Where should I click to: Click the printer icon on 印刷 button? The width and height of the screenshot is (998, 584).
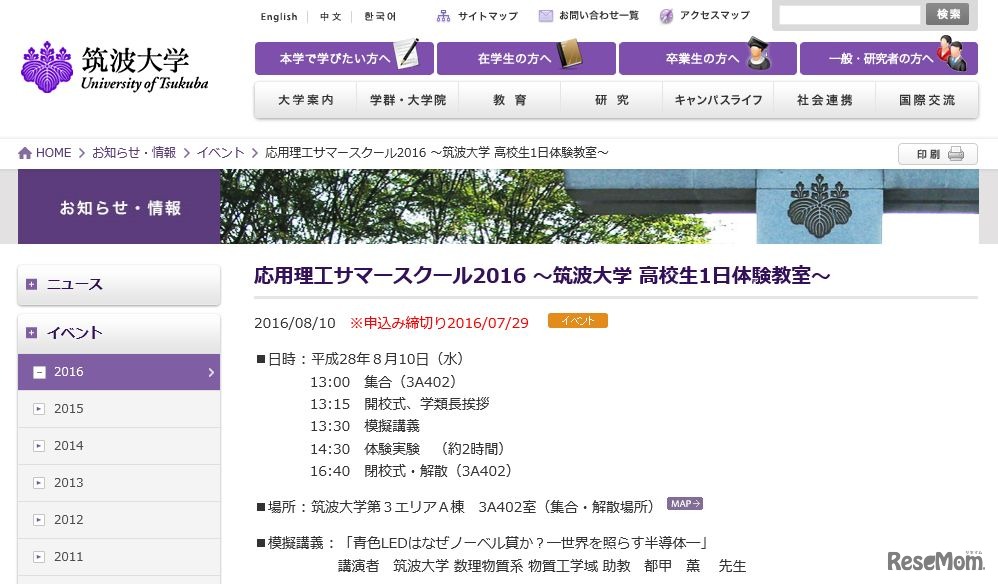coord(956,154)
